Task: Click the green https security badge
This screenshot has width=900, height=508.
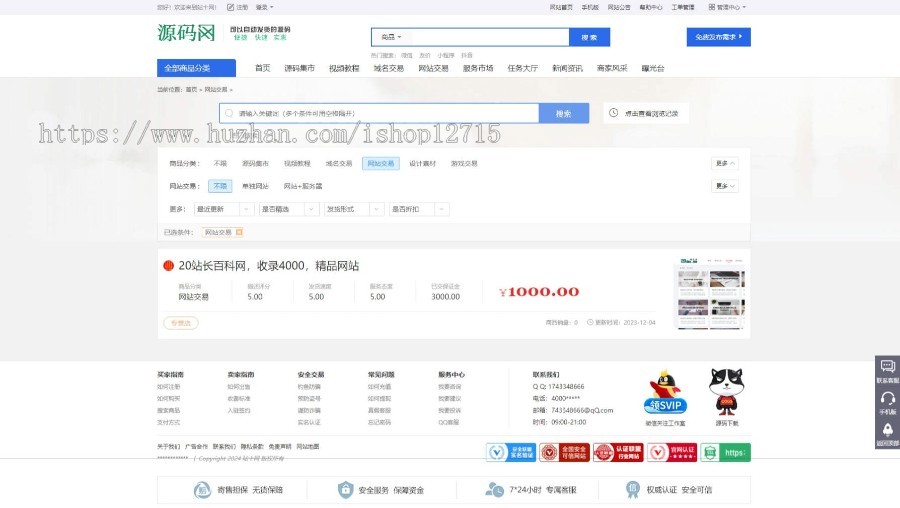Action: (x=726, y=452)
